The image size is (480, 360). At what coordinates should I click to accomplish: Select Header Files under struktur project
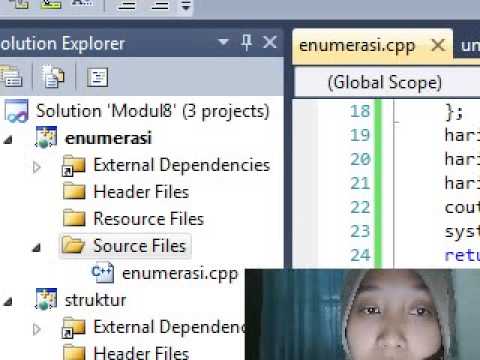click(x=141, y=353)
